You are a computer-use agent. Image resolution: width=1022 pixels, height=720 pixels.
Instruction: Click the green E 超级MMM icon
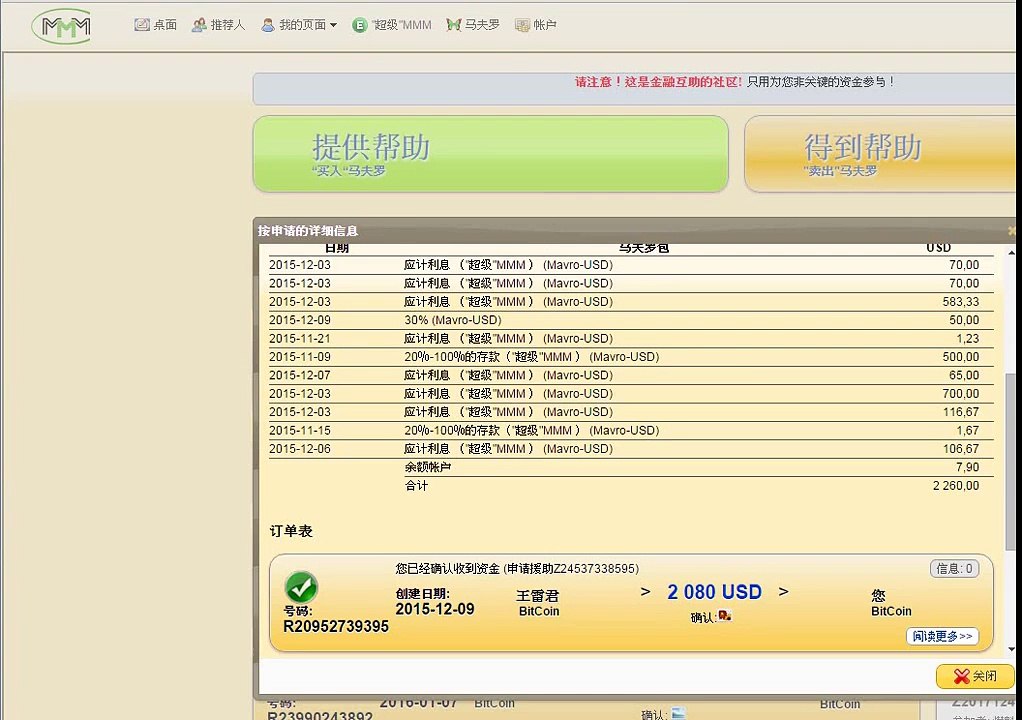(360, 25)
